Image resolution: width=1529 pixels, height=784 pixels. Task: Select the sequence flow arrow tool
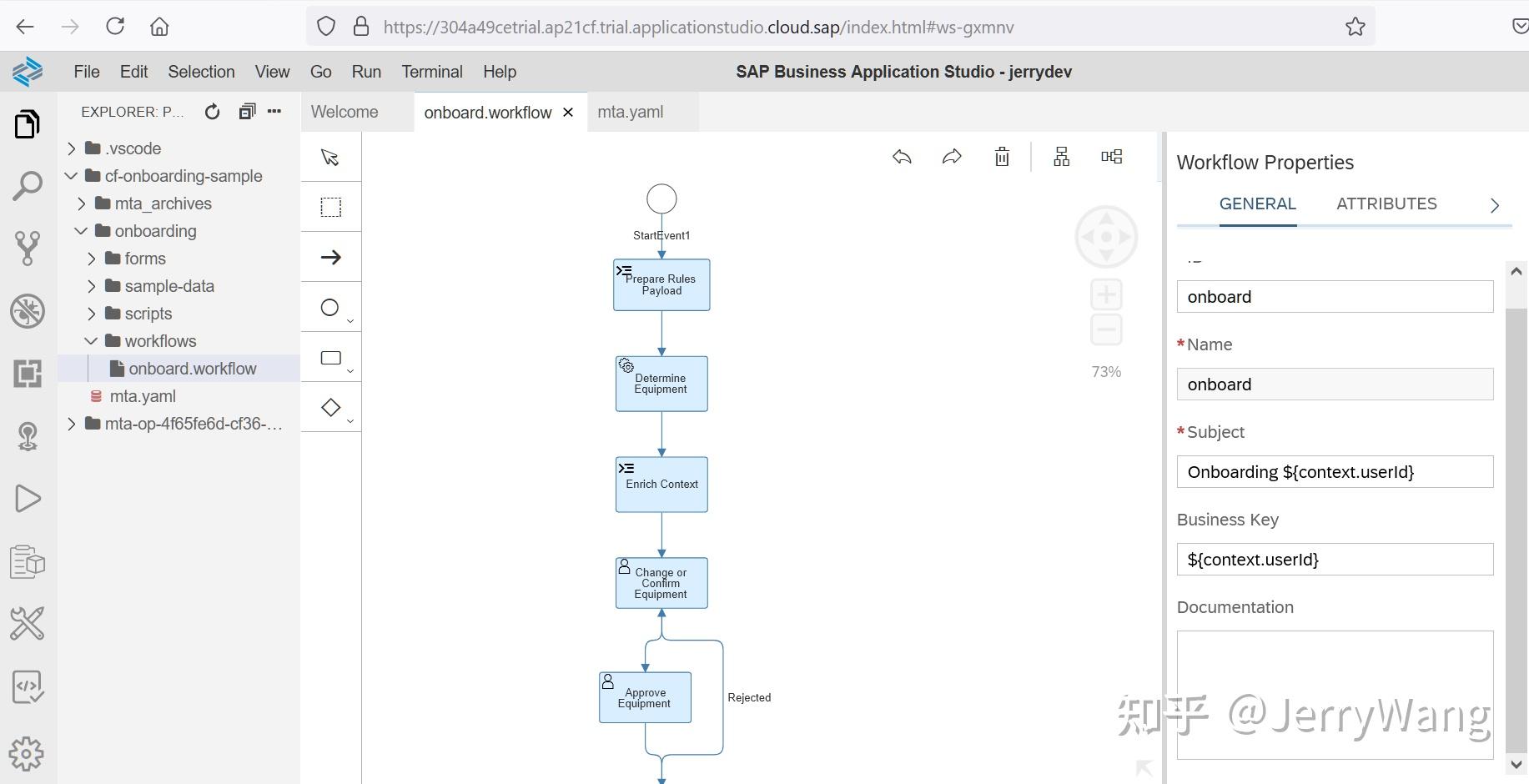click(x=330, y=257)
